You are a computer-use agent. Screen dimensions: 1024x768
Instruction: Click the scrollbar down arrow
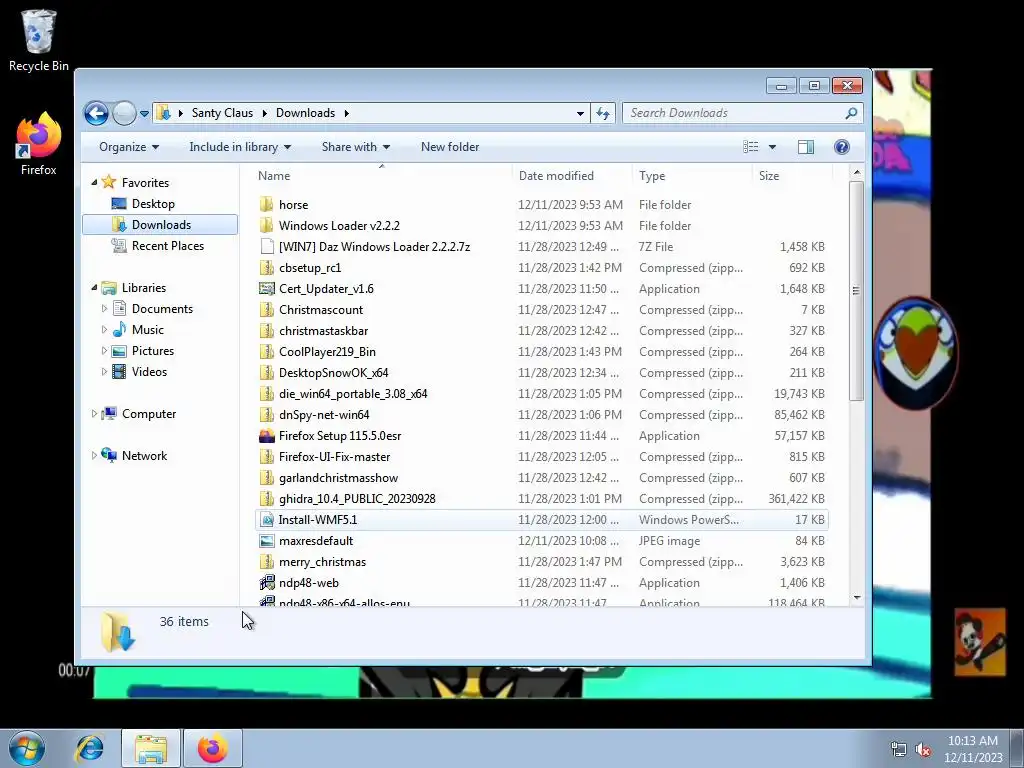(x=856, y=598)
